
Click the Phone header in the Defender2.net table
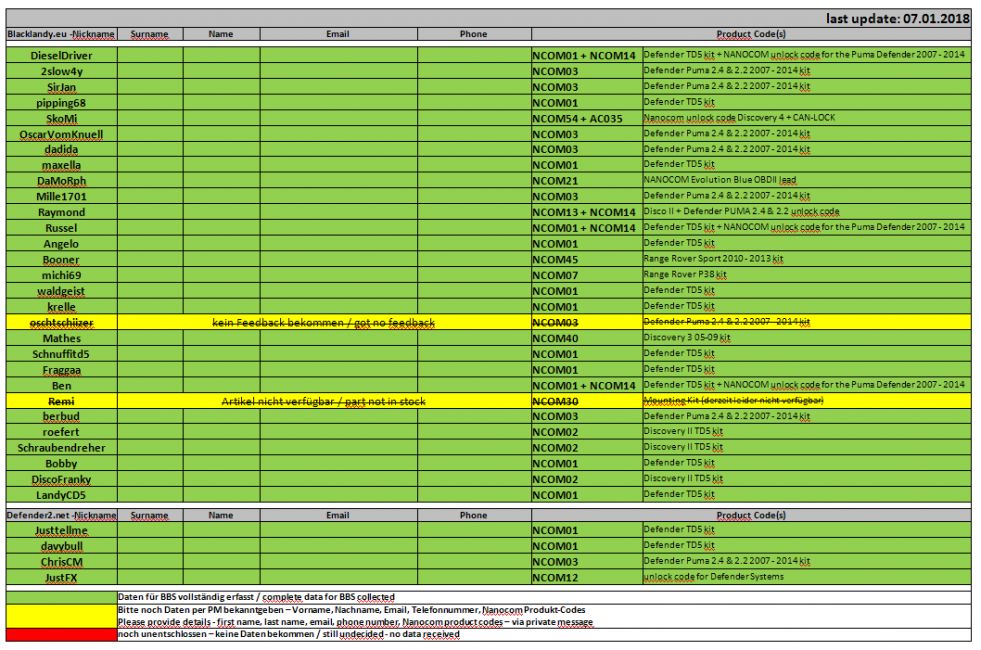coord(474,515)
